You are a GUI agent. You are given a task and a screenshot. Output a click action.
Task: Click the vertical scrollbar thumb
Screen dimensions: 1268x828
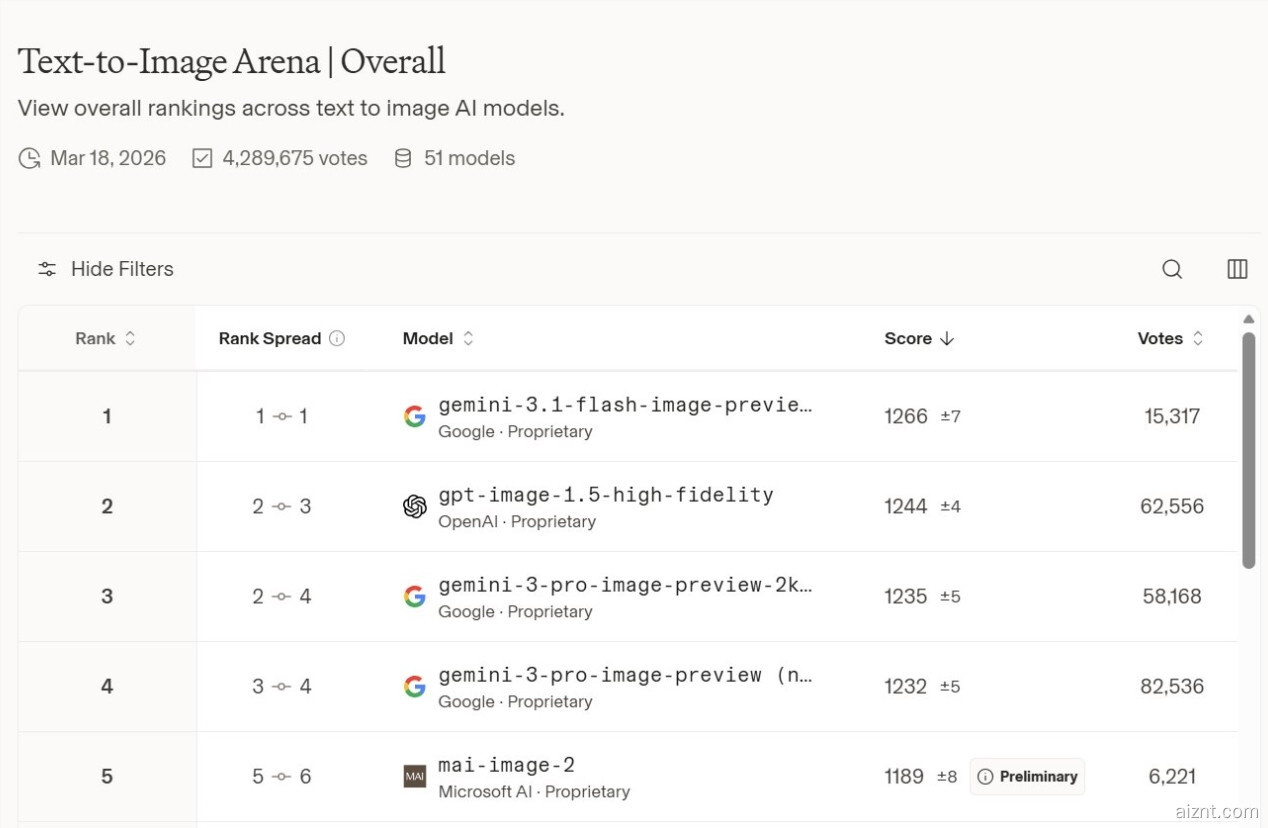[1248, 450]
